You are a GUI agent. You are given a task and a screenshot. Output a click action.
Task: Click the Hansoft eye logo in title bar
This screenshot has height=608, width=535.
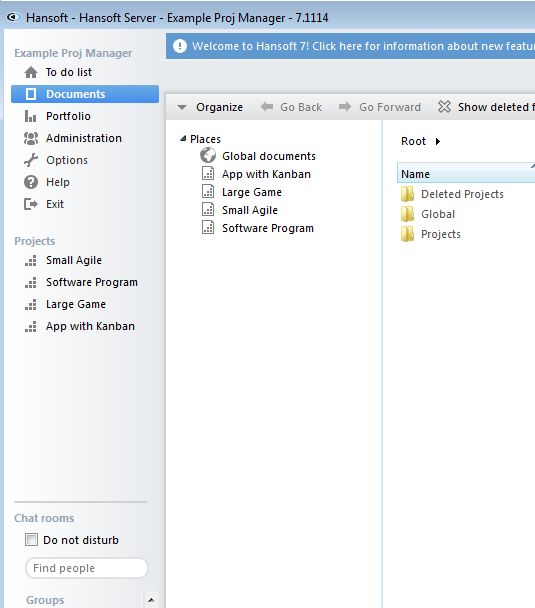13,17
